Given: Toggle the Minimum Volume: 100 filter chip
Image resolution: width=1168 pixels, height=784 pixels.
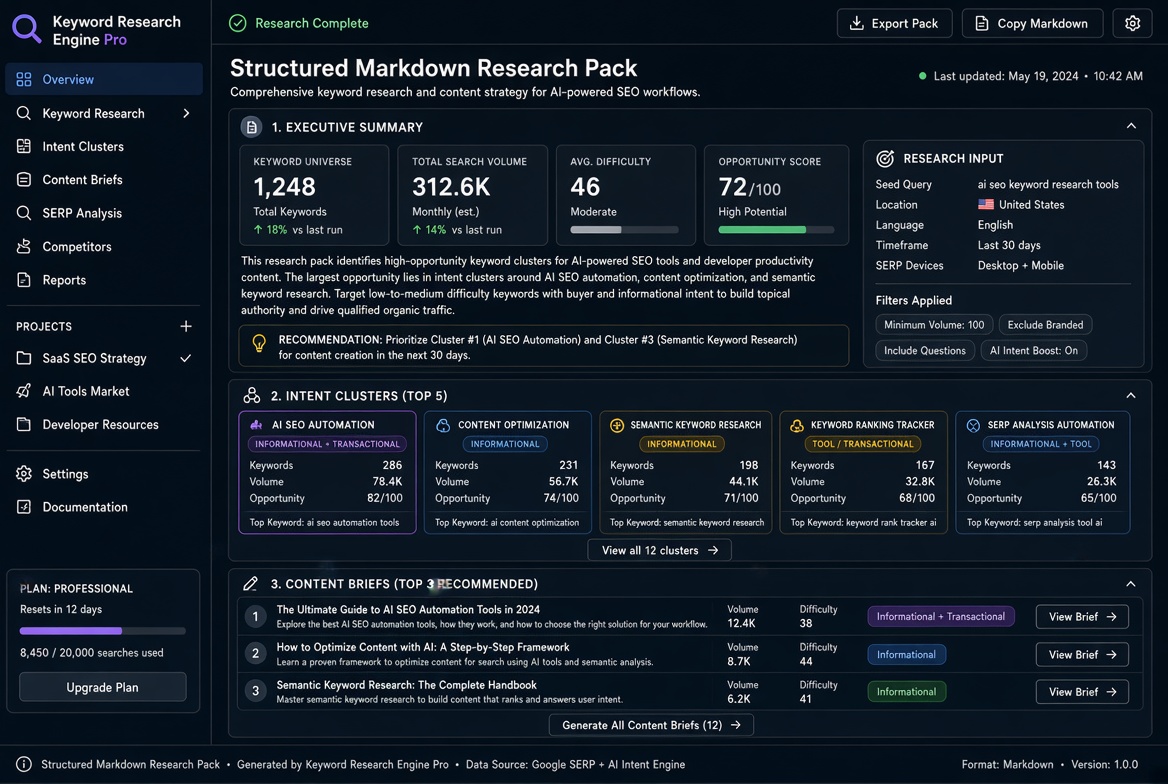Looking at the screenshot, I should pos(934,325).
